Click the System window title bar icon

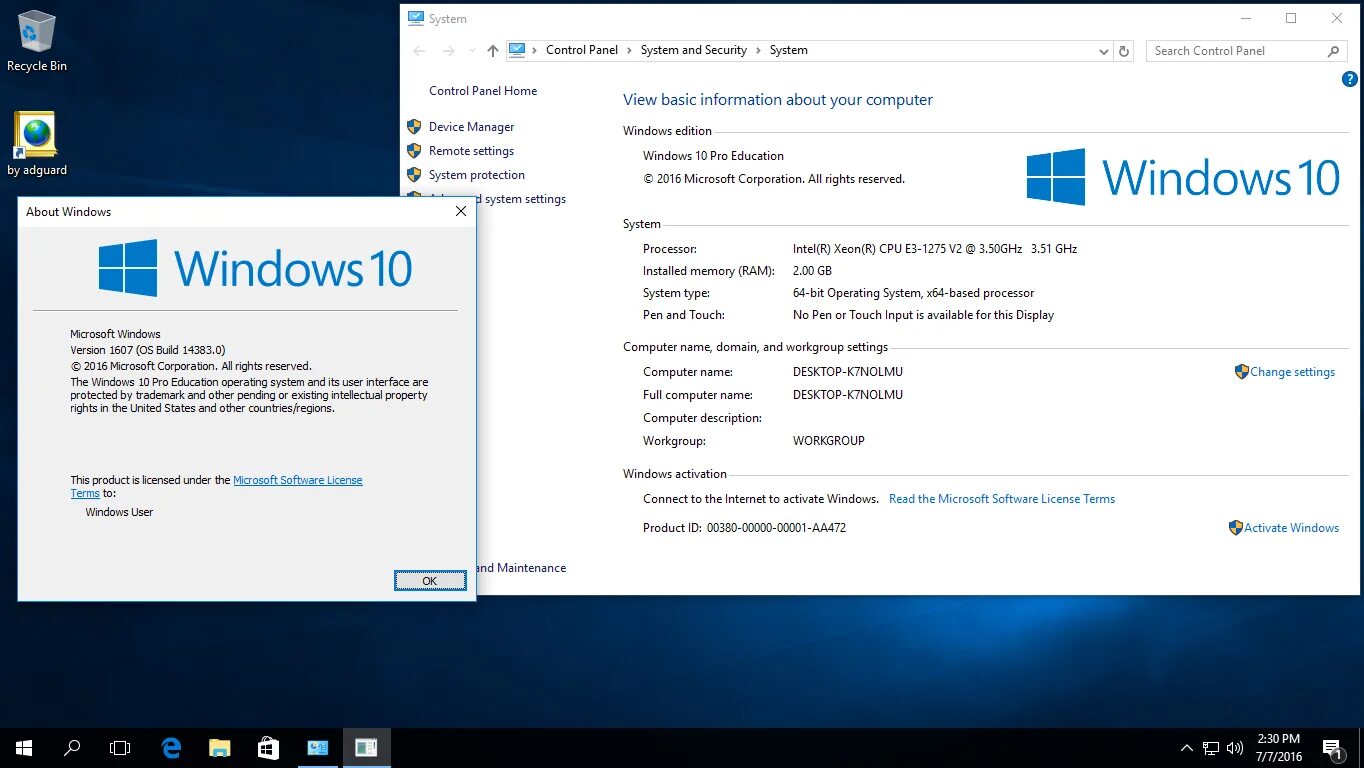[416, 18]
